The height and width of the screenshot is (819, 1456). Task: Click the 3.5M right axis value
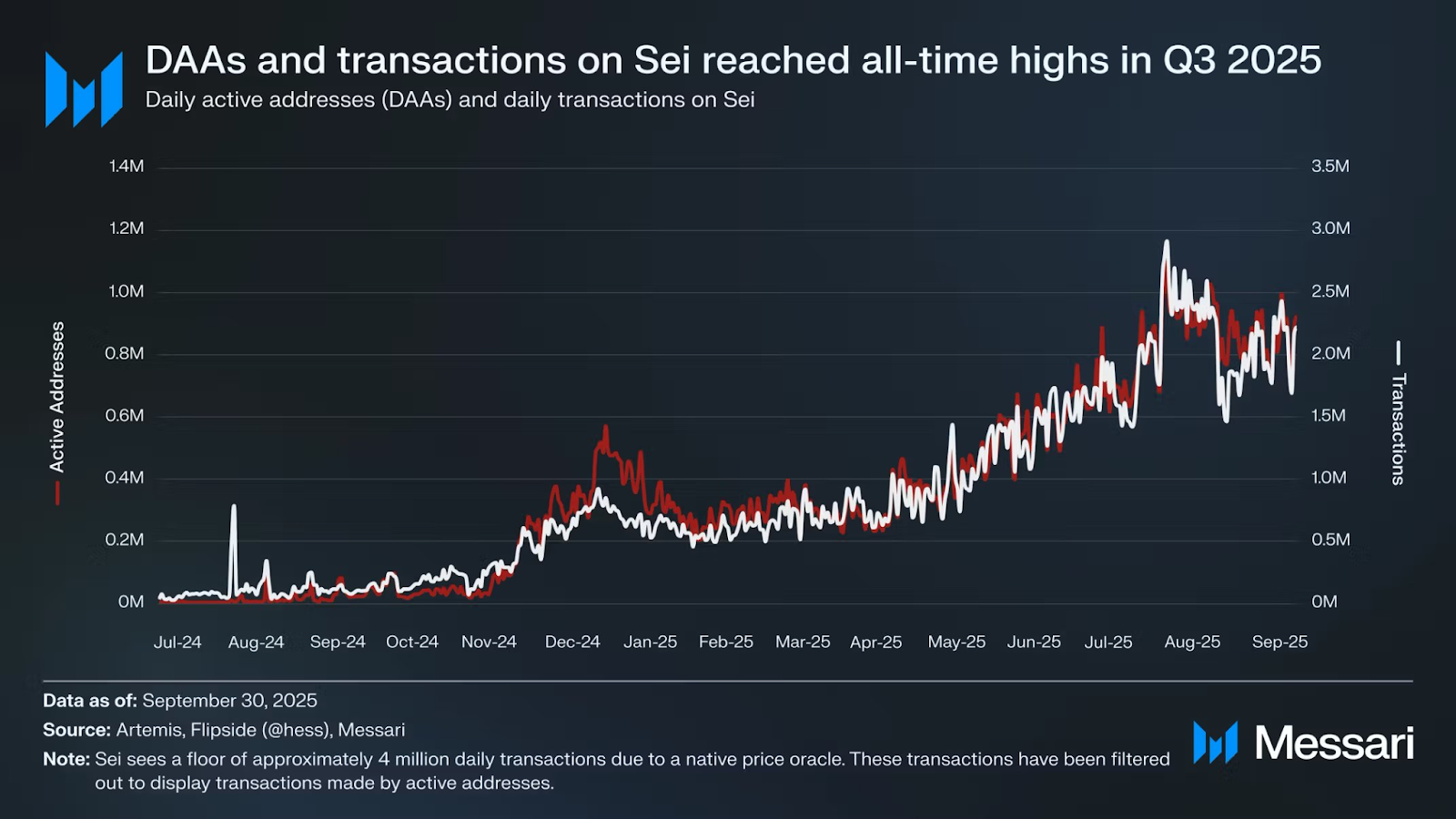tap(1330, 166)
